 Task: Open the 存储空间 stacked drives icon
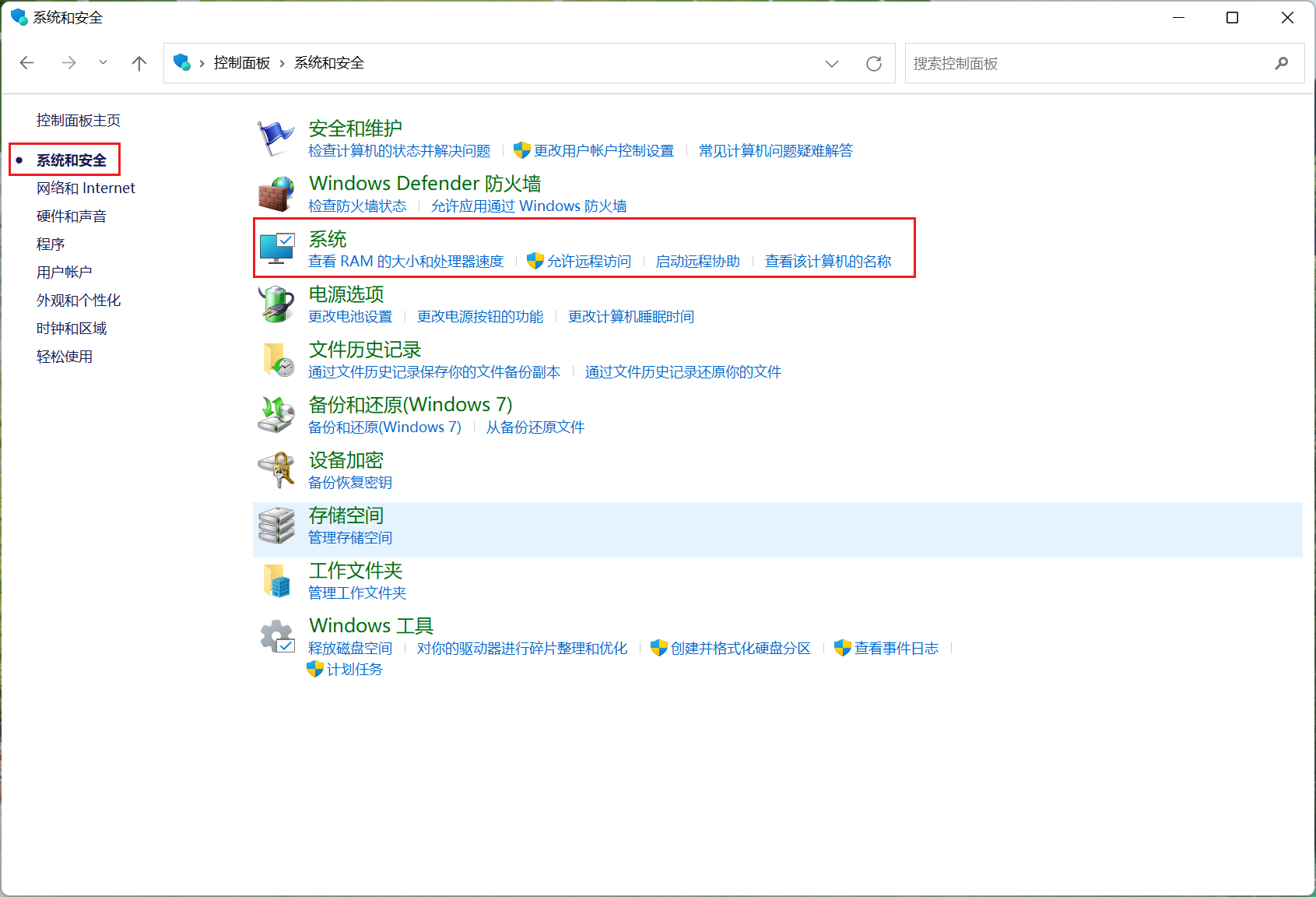[275, 526]
